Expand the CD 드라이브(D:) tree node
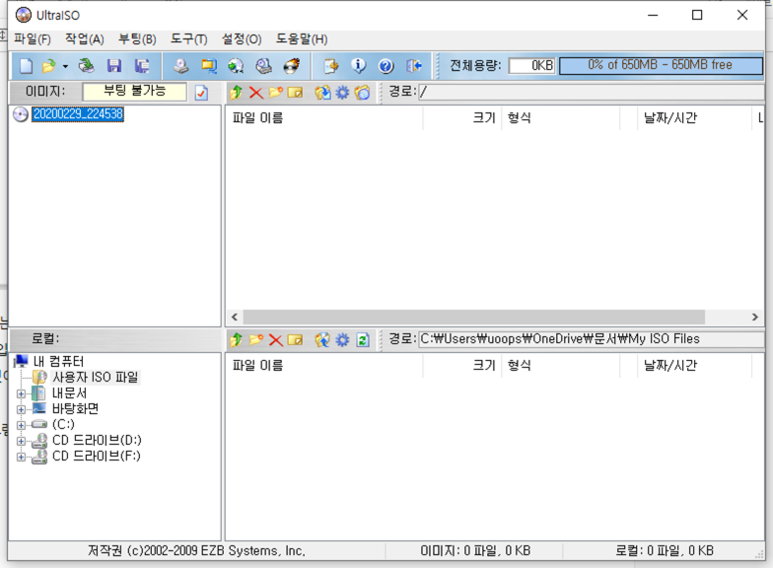Viewport: 773px width, 568px height. pyautogui.click(x=21, y=441)
